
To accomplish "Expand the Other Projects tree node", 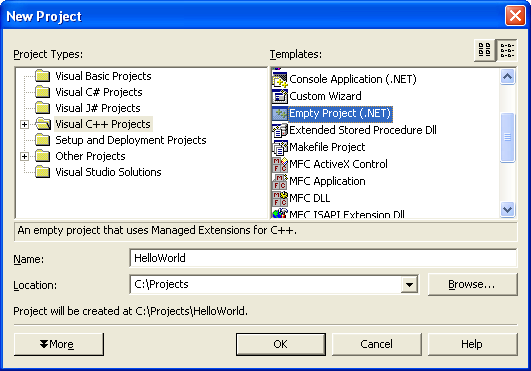I will tap(24, 156).
